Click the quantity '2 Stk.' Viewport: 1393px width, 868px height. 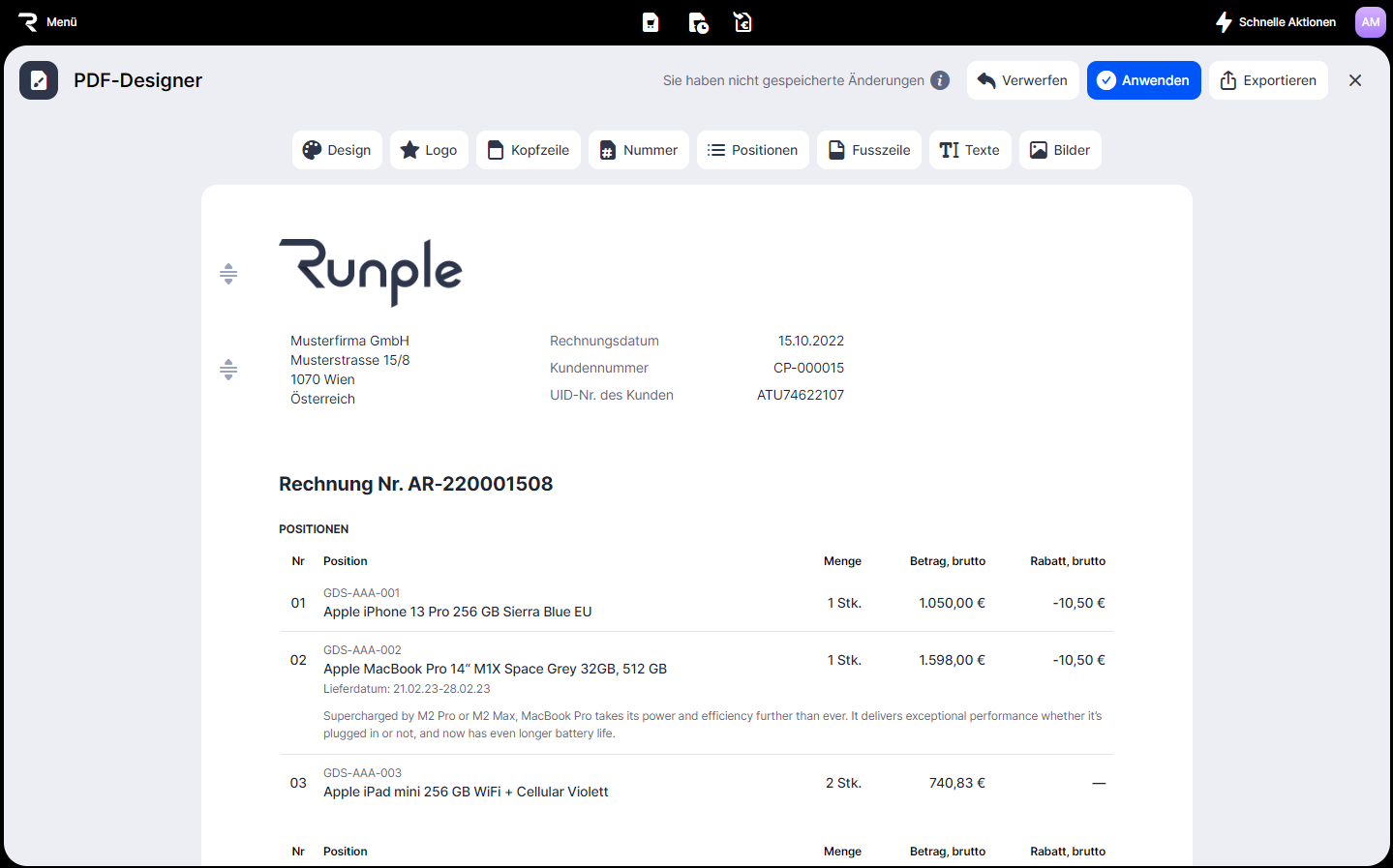[843, 783]
